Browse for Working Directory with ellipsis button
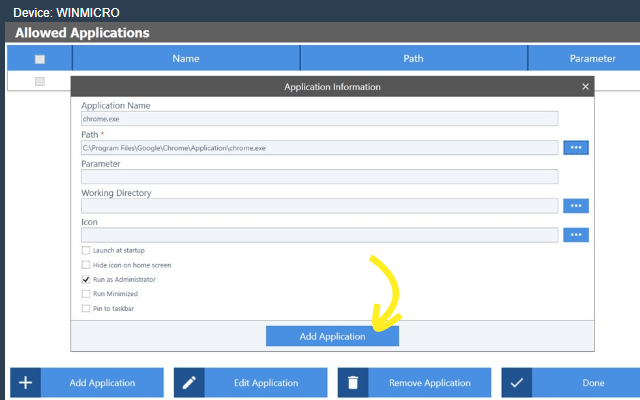Viewport: 640px width, 400px height. click(x=576, y=206)
